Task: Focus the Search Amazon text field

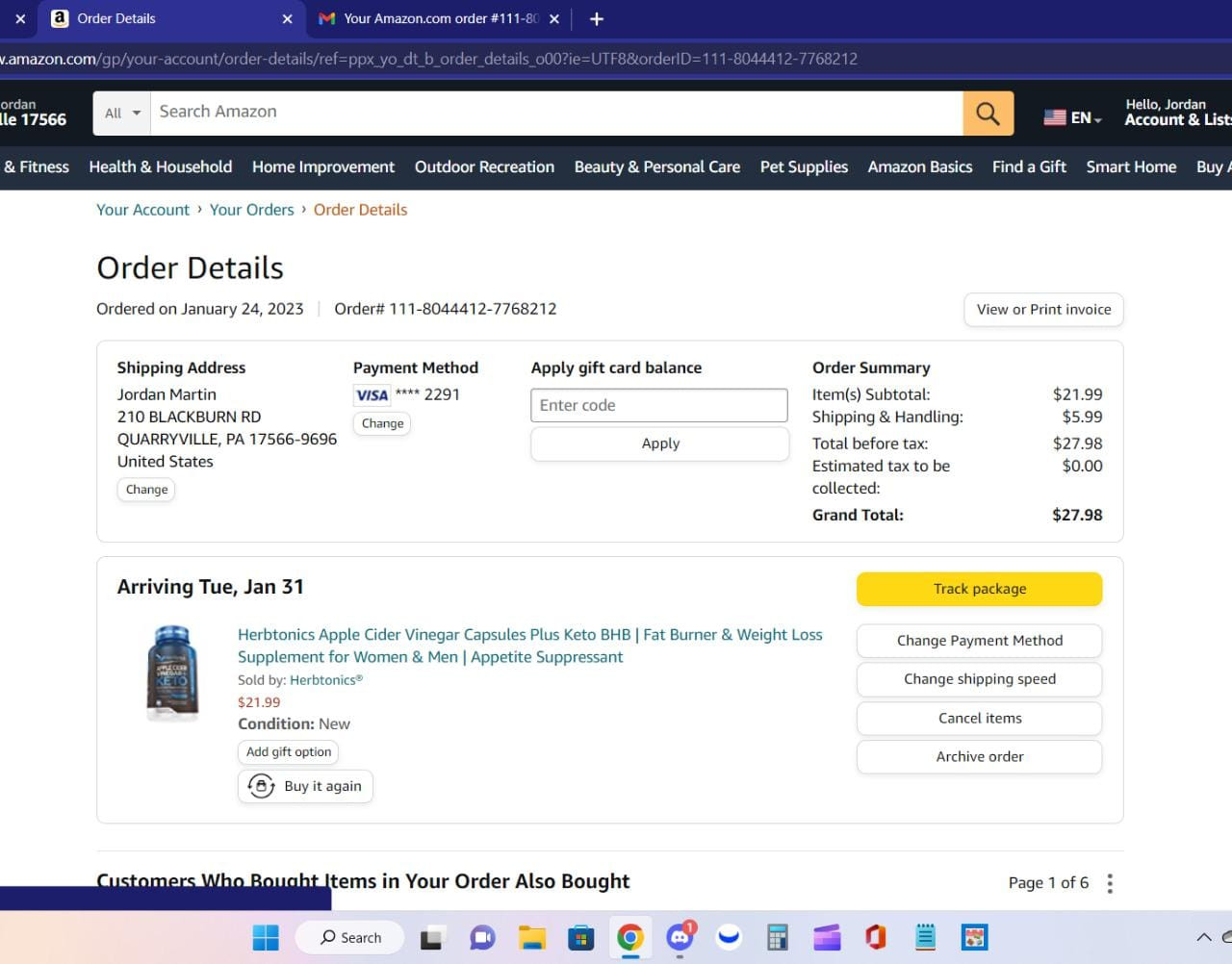Action: [556, 114]
